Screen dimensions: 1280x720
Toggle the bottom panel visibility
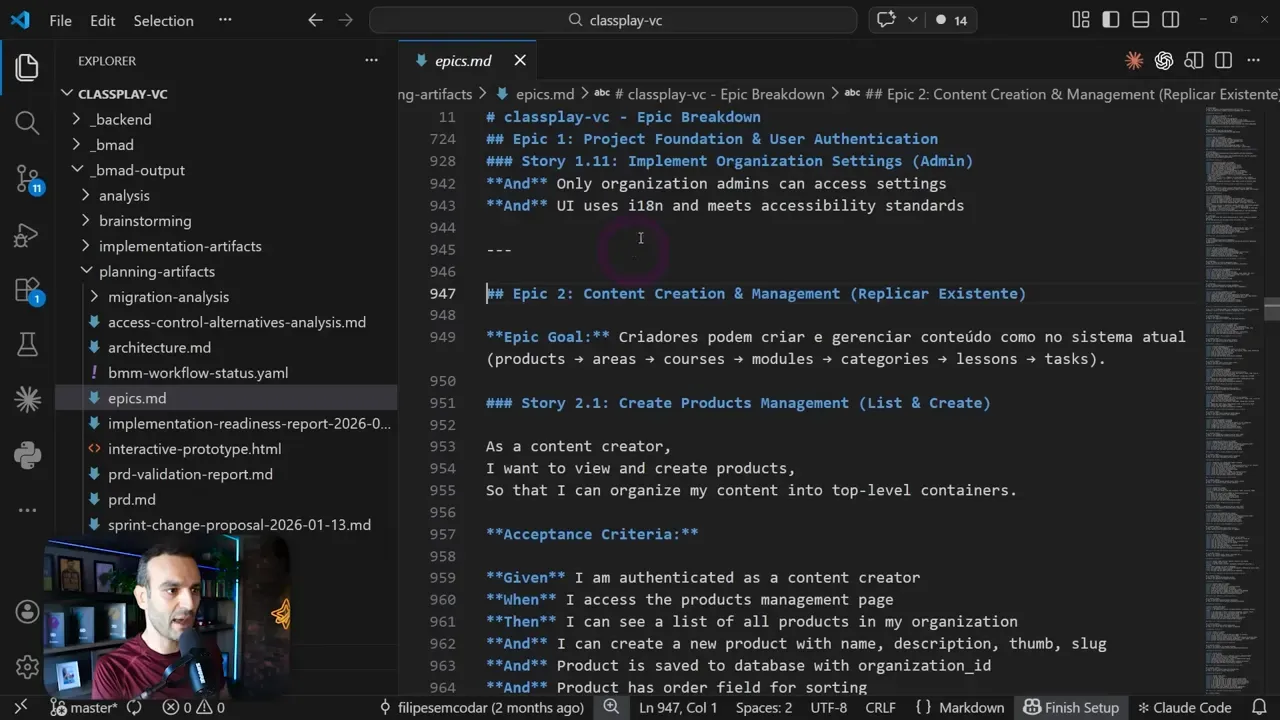[x=1140, y=19]
